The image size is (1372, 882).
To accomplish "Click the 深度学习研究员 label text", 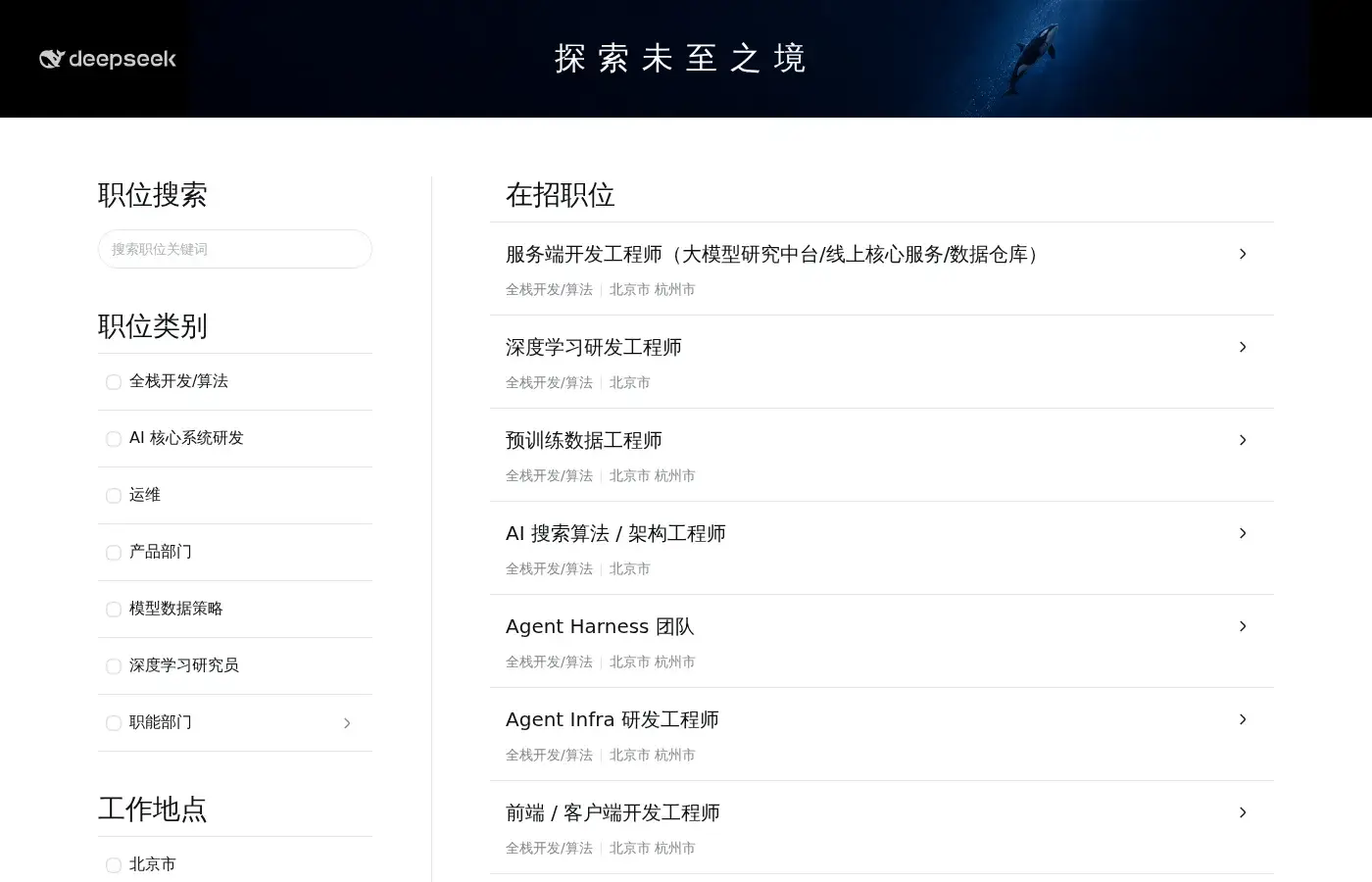I will pyautogui.click(x=184, y=665).
